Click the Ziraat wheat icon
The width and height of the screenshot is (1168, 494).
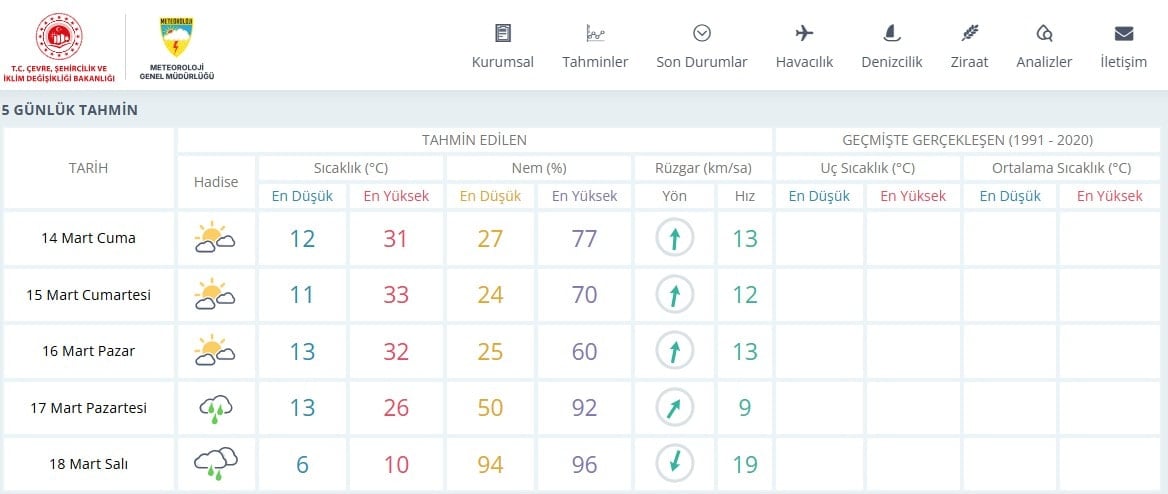coord(969,33)
